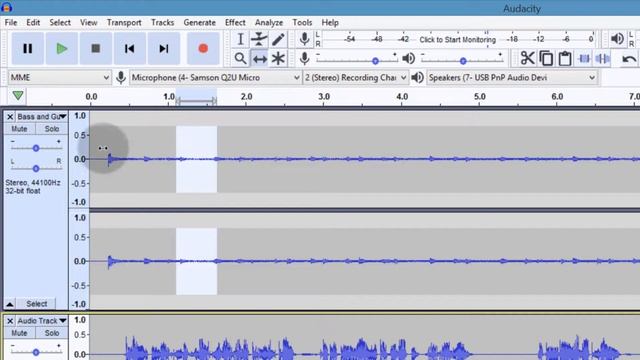This screenshot has height=360, width=640.
Task: Click the Bass and Gu gain slider
Action: [36, 148]
